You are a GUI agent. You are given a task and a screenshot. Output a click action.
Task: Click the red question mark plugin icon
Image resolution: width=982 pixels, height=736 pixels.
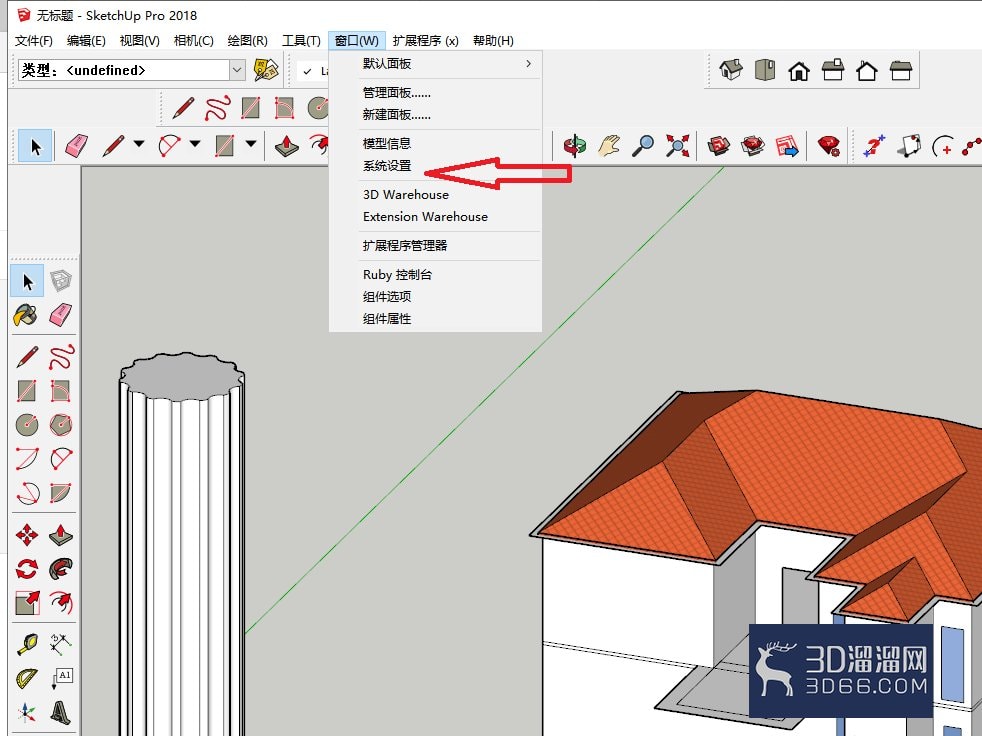(874, 145)
